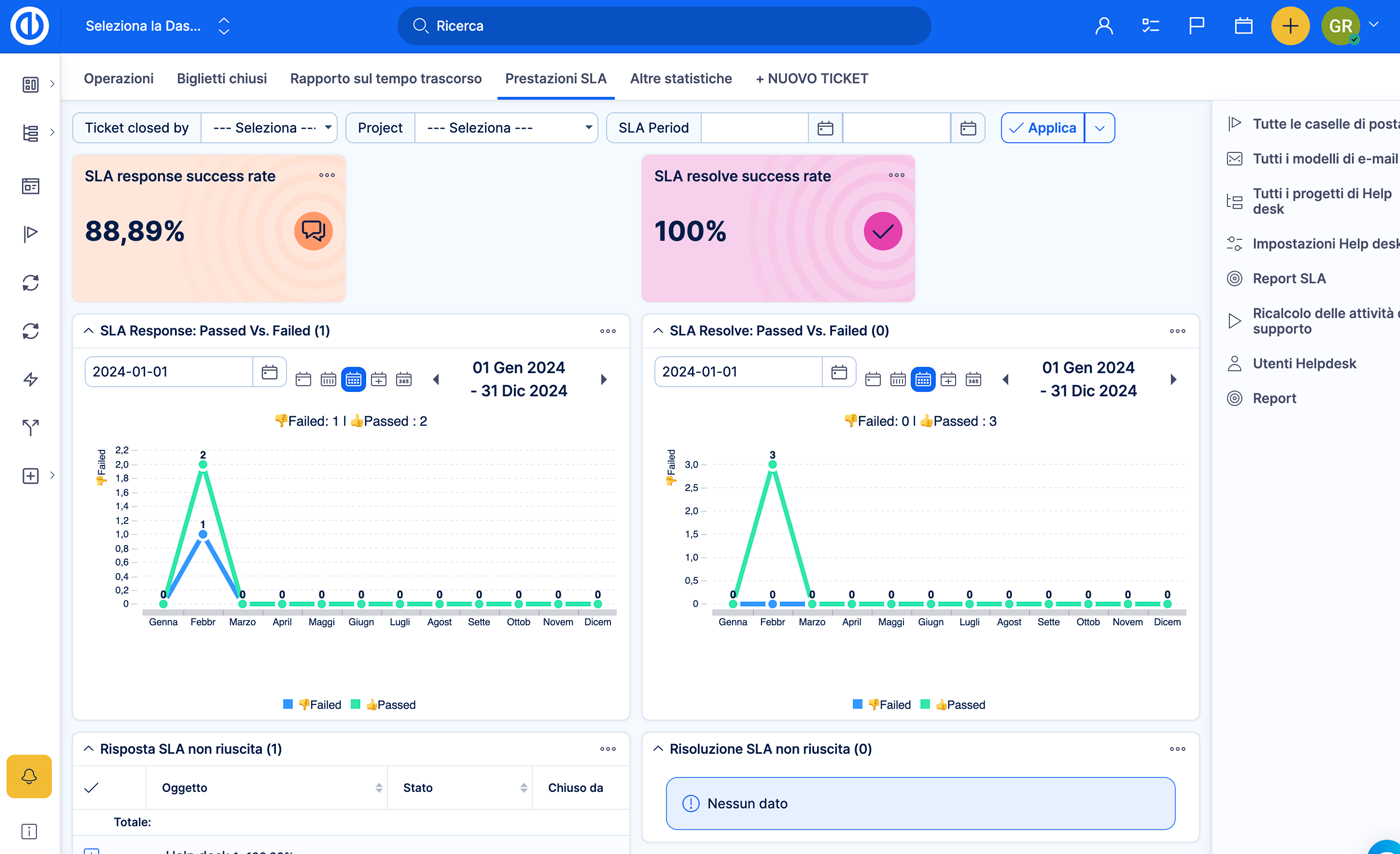Open the Ticket closed by Seleziona dropdown
Screen dimensions: 1400x854
tap(270, 127)
